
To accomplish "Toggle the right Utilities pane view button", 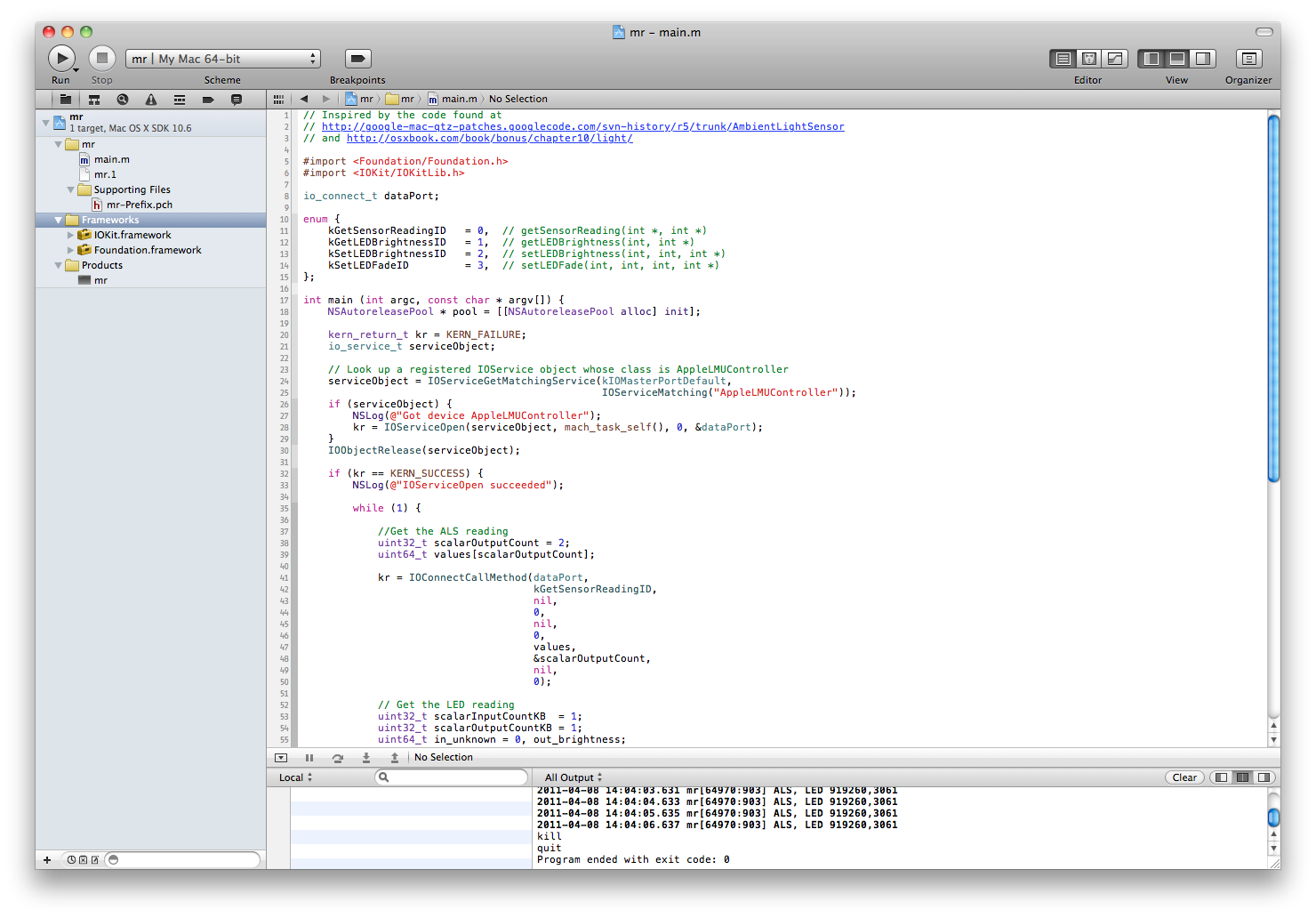I will pyautogui.click(x=1202, y=59).
